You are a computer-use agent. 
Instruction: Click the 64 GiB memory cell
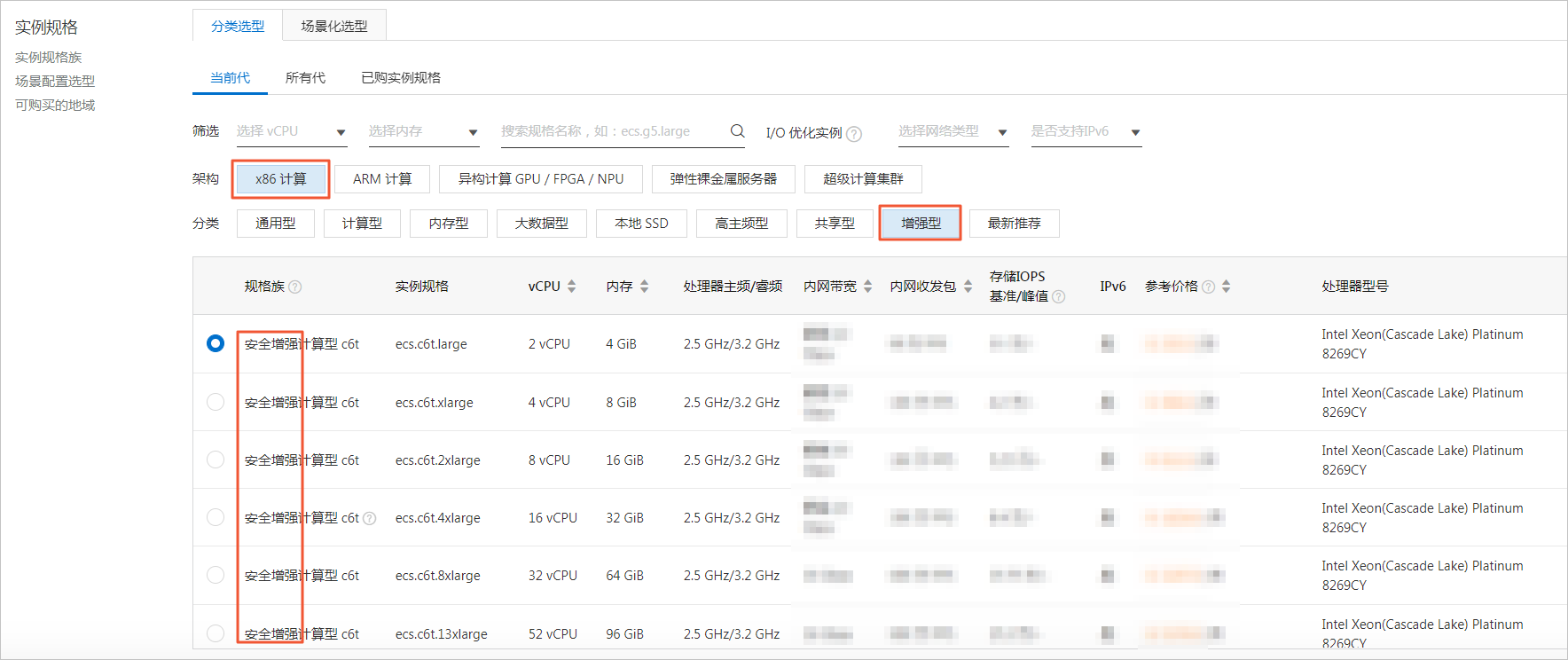[x=624, y=576]
